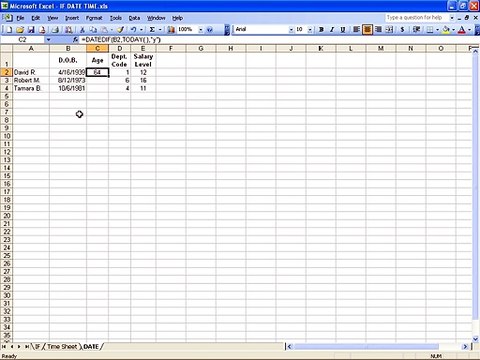Copy the selection with the Copy icon

coord(93,30)
